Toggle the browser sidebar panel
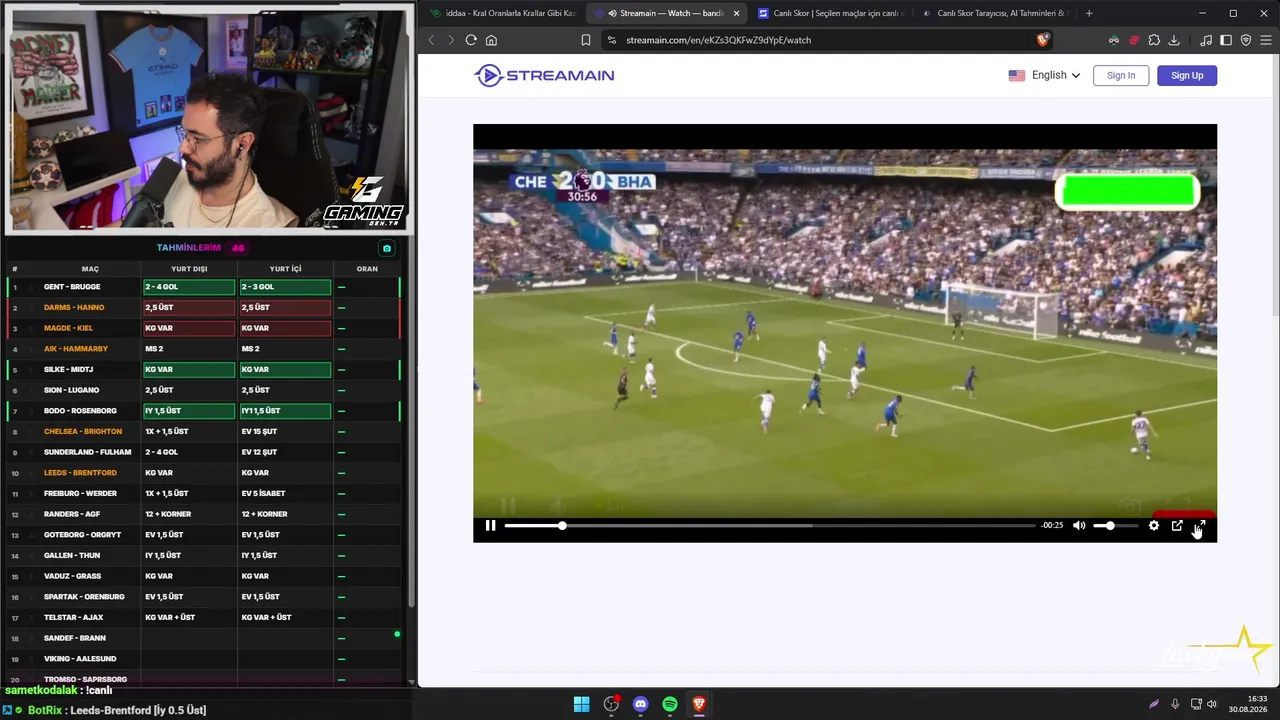The image size is (1280, 720). [1226, 40]
